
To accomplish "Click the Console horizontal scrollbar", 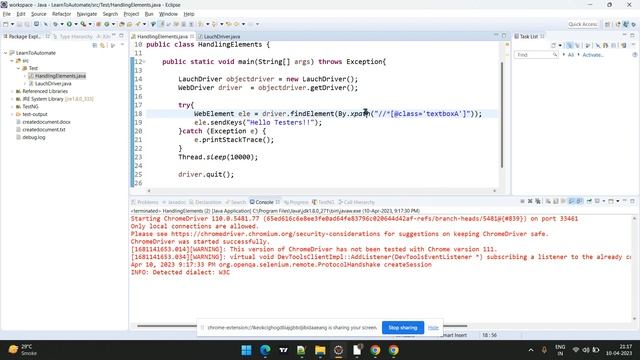I will pos(302,326).
